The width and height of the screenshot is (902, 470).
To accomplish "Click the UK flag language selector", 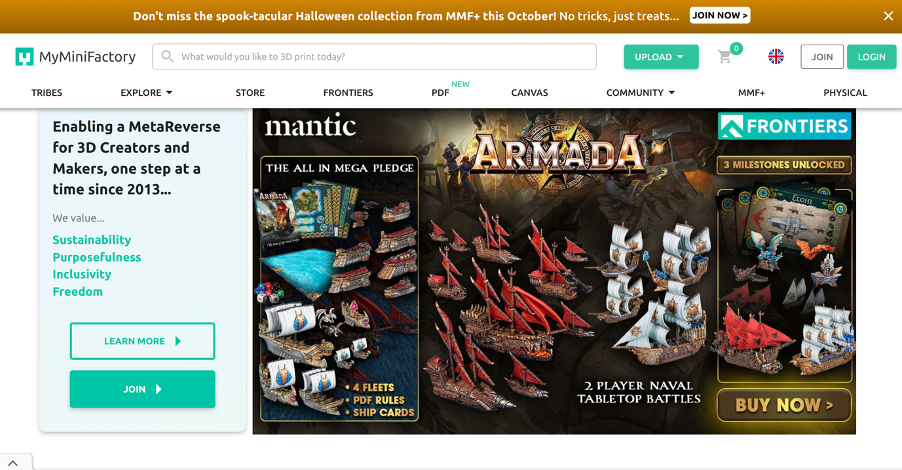I will click(x=776, y=56).
